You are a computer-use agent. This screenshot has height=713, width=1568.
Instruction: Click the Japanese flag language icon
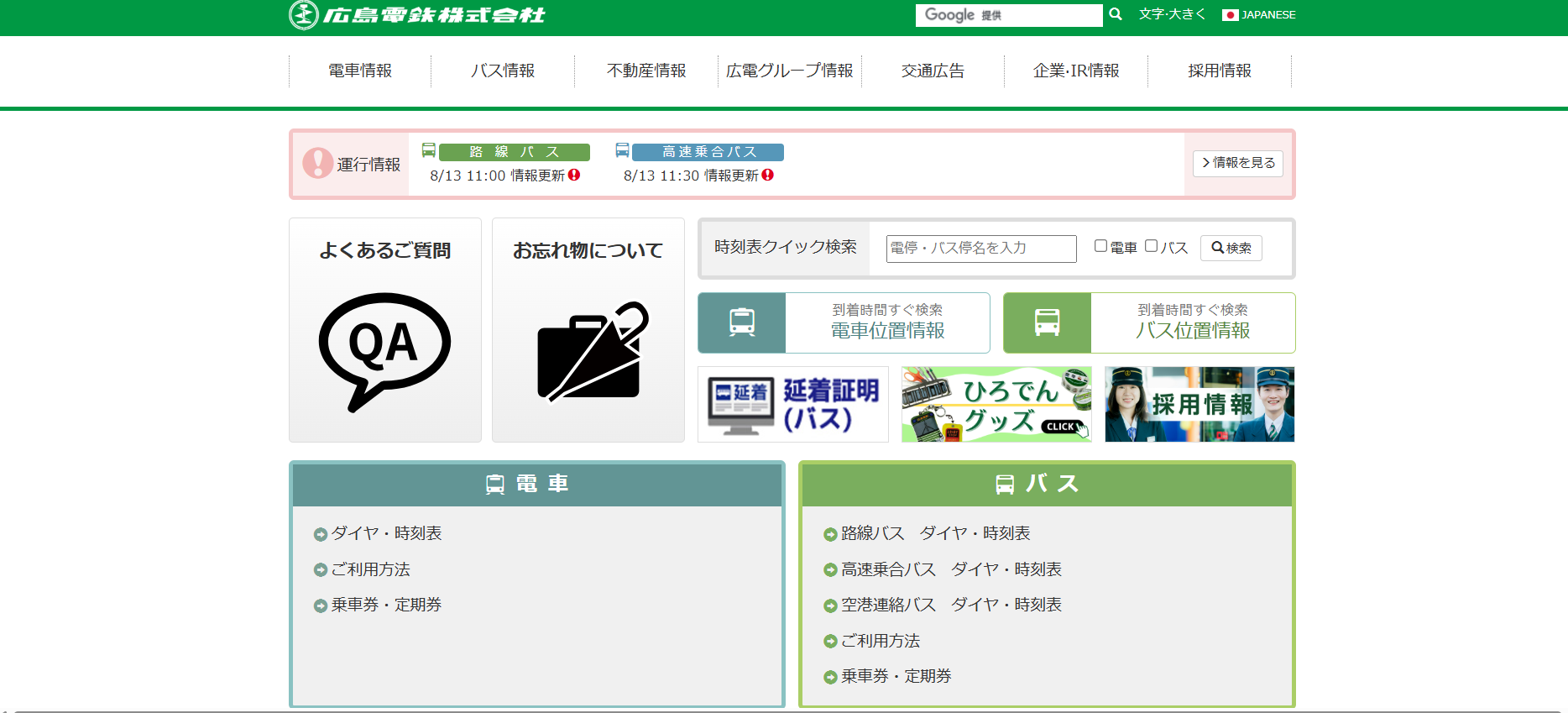click(1230, 15)
